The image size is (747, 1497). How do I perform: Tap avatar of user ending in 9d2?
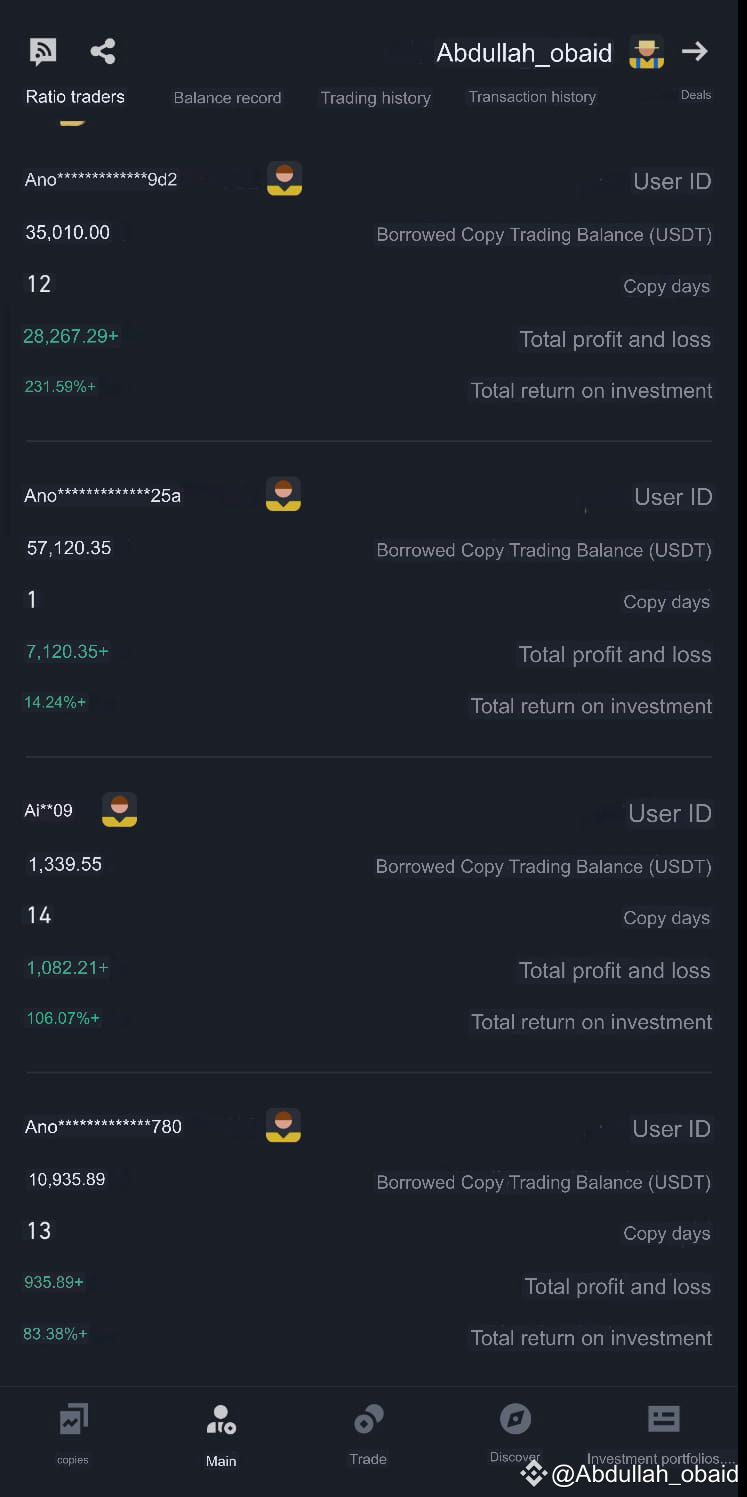285,179
